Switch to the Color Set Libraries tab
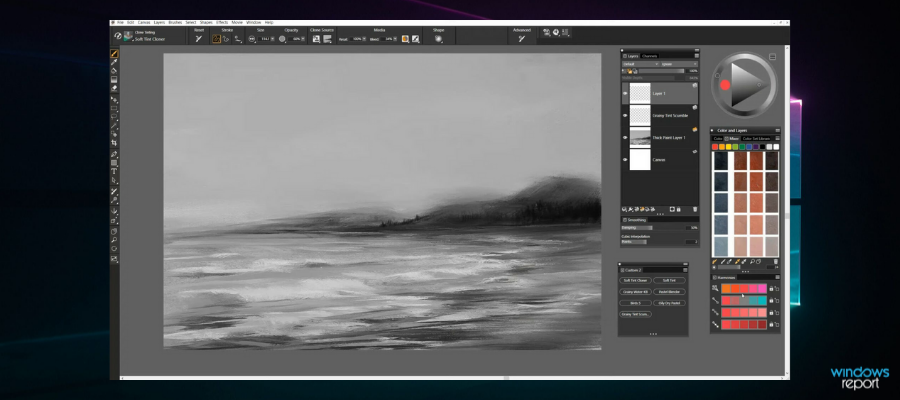The height and width of the screenshot is (400, 900). pos(756,138)
